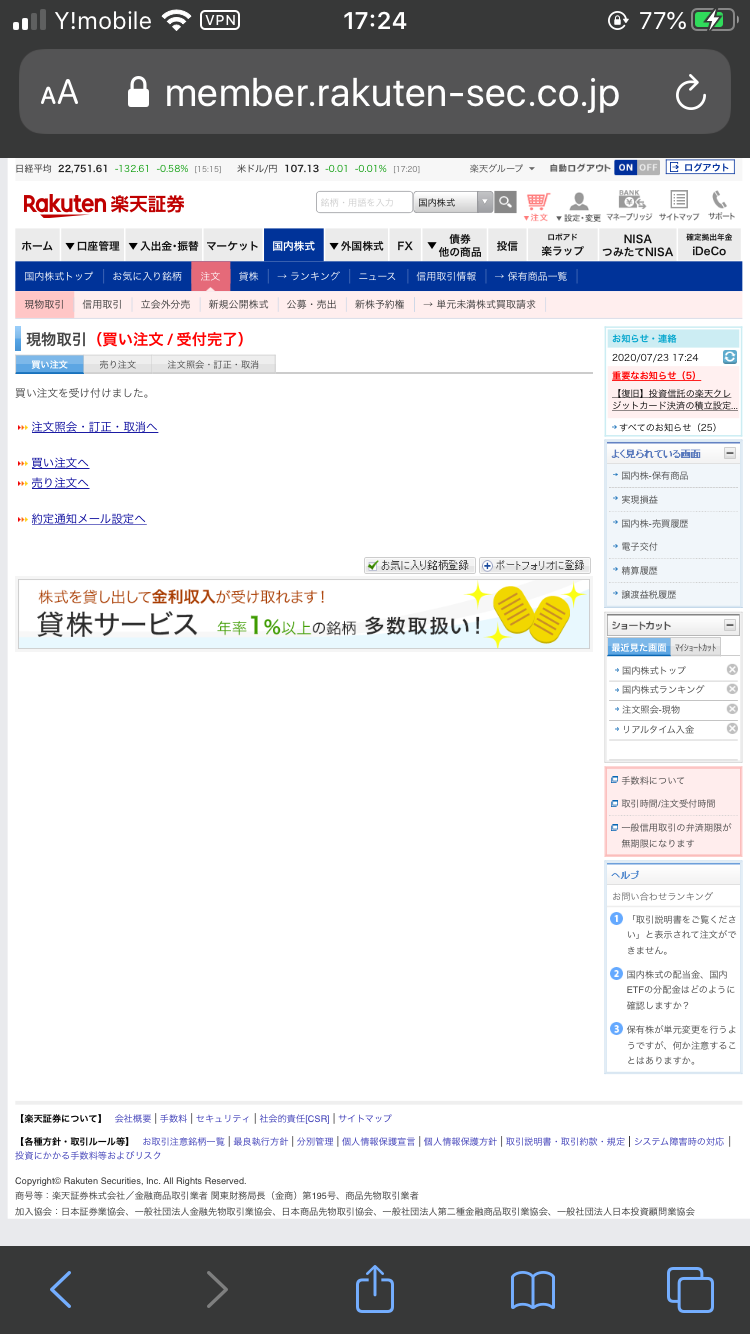Open the マネーブリッジ bank icon

click(x=629, y=206)
